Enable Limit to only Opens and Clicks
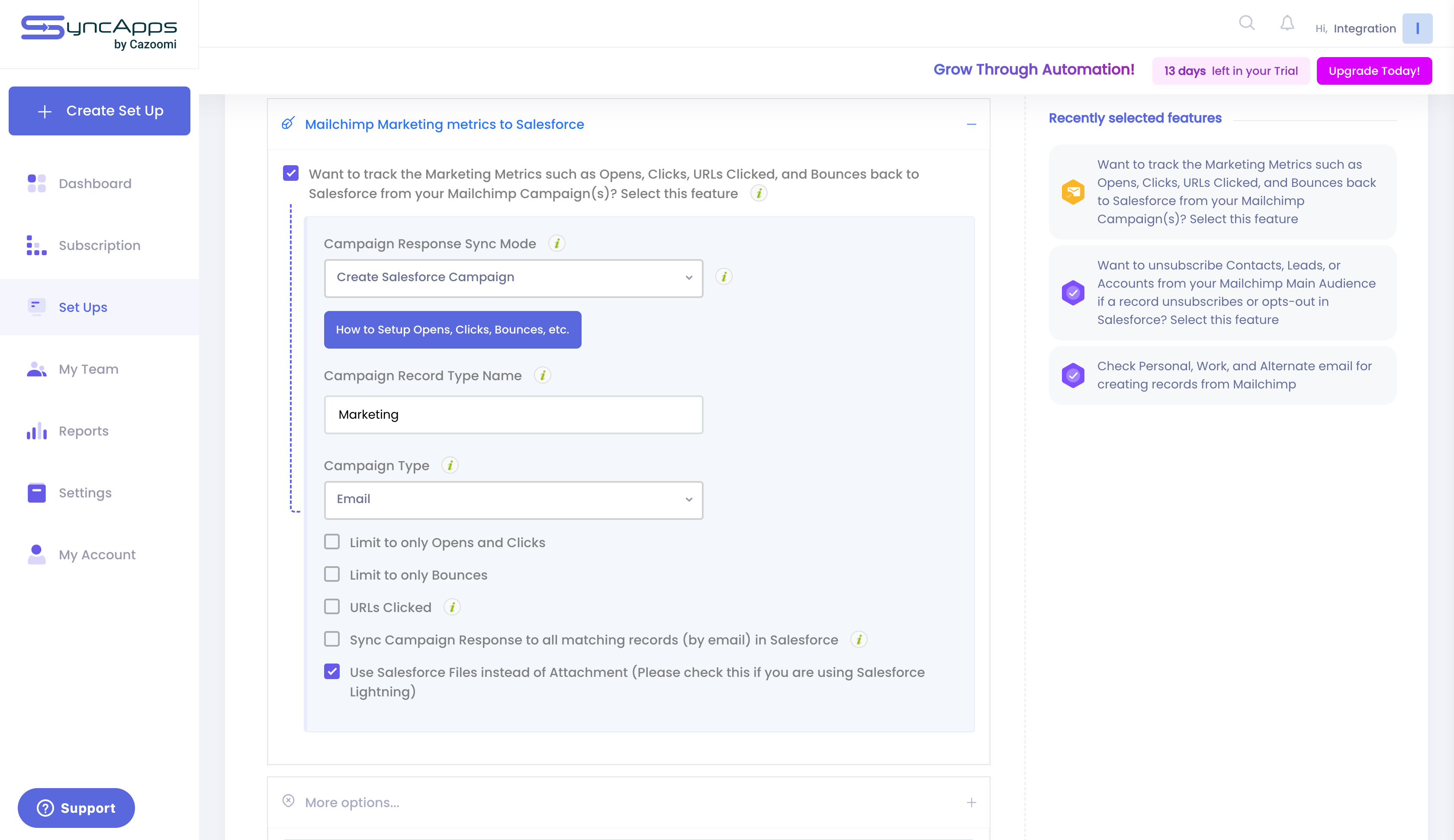This screenshot has height=840, width=1454. tap(332, 542)
